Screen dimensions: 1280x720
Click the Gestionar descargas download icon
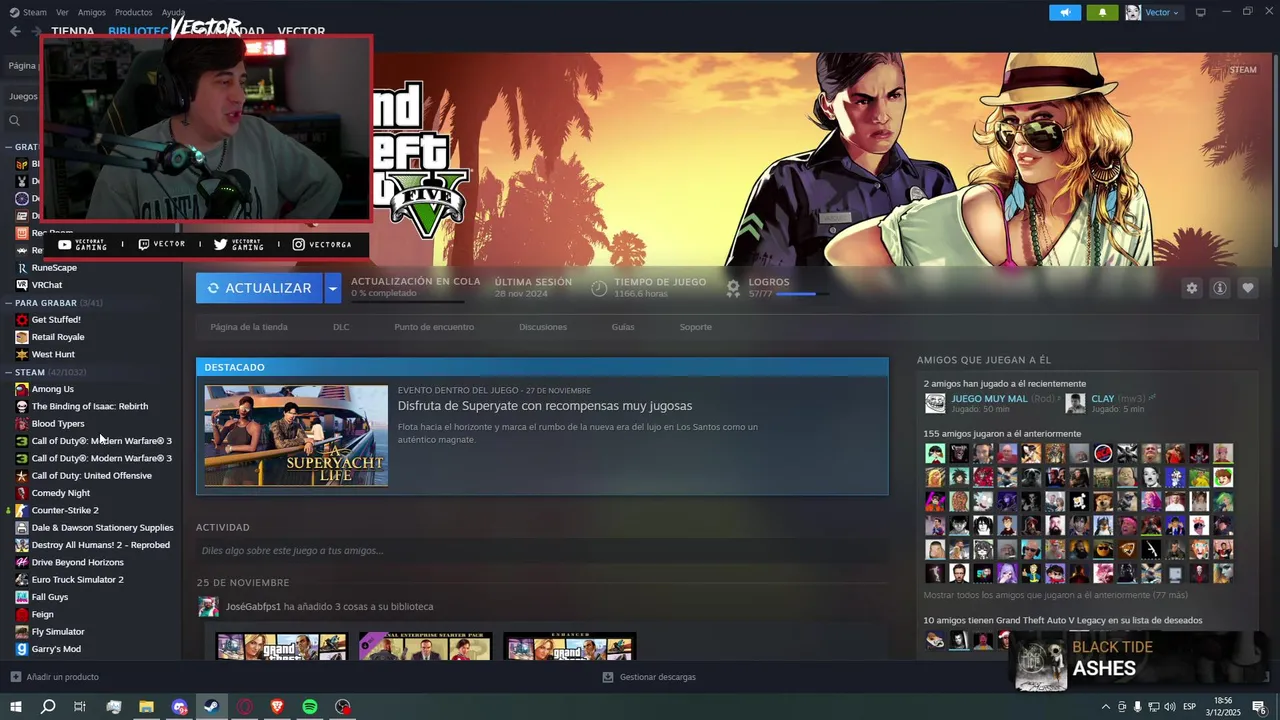608,677
